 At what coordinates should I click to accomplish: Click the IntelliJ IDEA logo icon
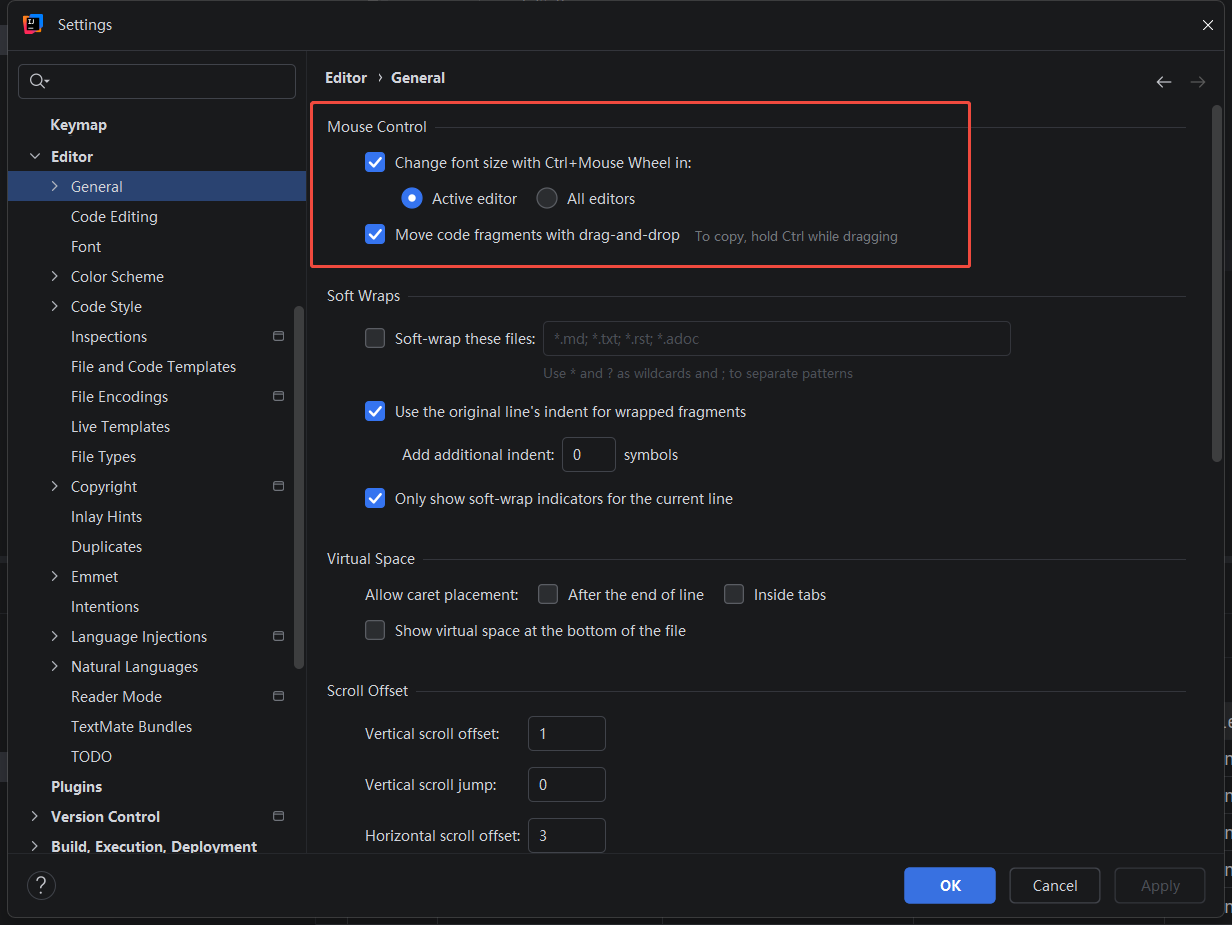(33, 25)
